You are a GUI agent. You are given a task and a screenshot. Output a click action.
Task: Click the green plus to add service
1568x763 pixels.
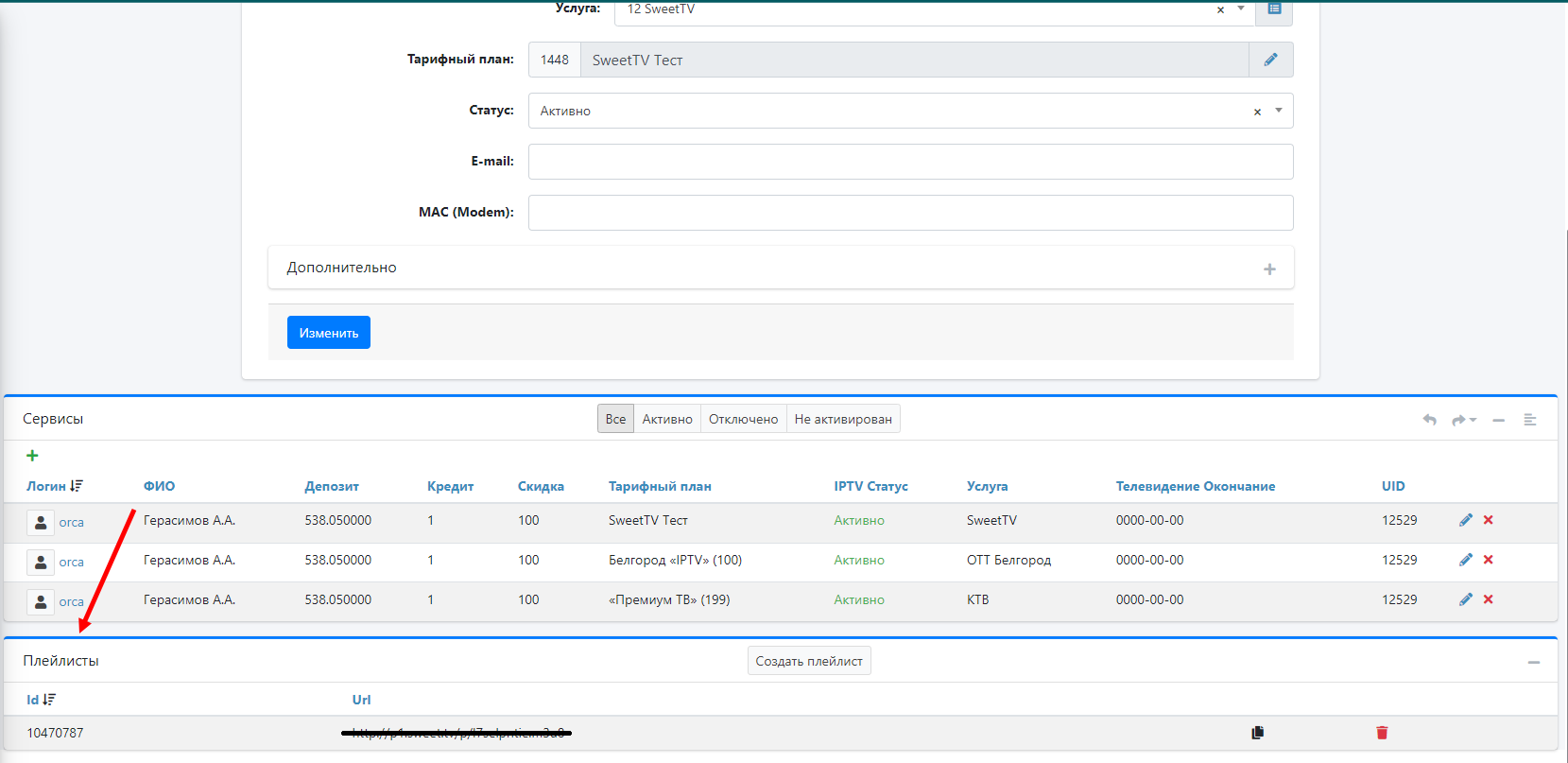(32, 456)
